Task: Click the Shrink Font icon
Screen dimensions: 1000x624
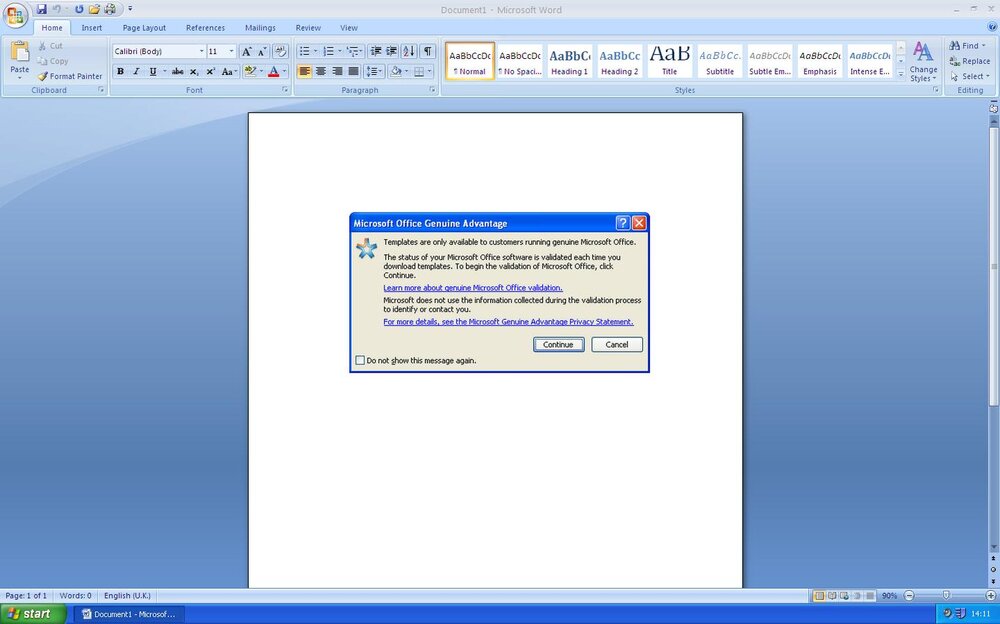Action: 262,52
